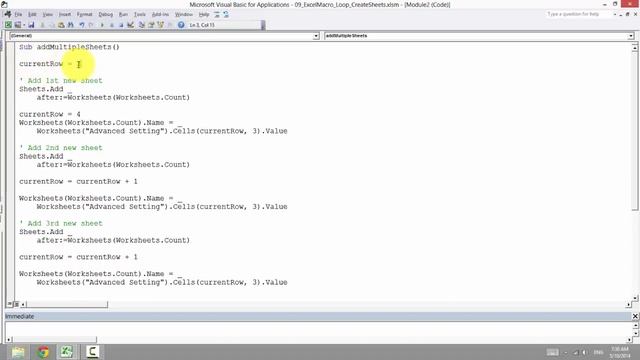Save the workbook with the Save icon
The height and width of the screenshot is (360, 640).
coord(31,25)
